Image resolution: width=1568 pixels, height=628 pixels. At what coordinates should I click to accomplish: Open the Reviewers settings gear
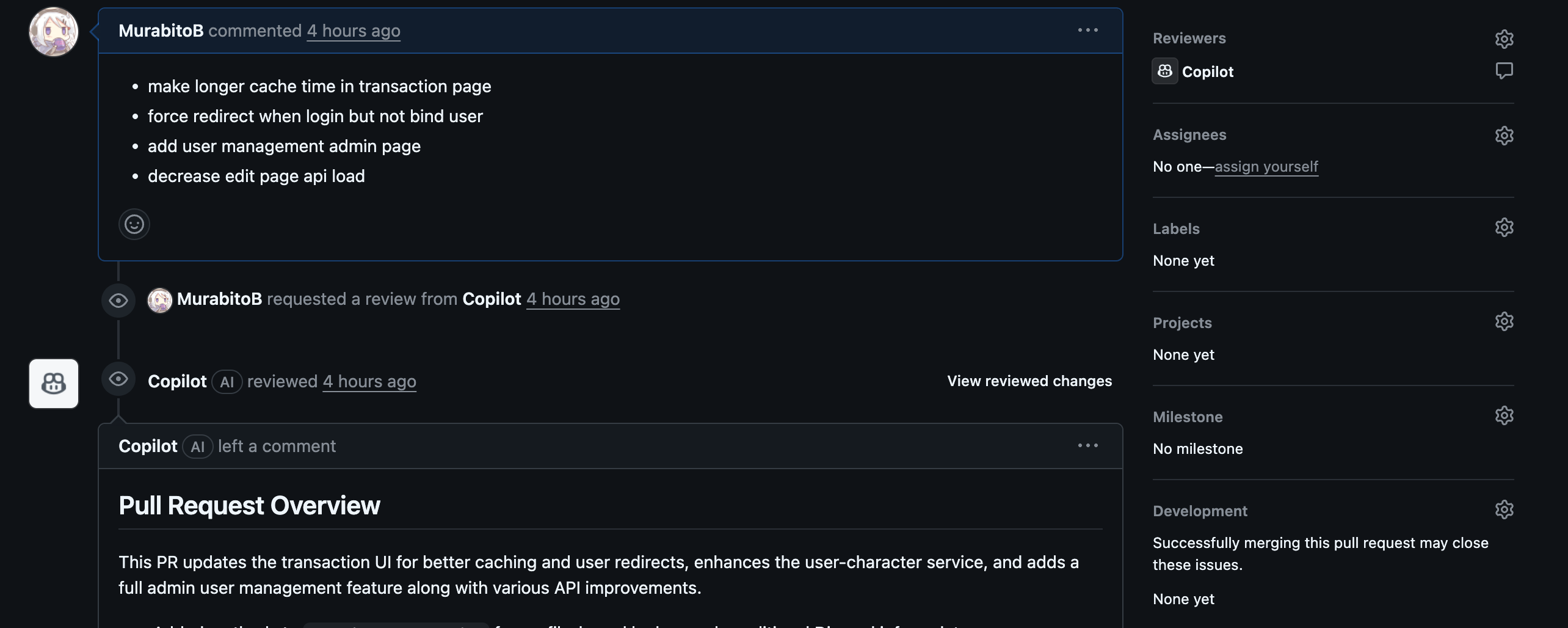pos(1504,39)
